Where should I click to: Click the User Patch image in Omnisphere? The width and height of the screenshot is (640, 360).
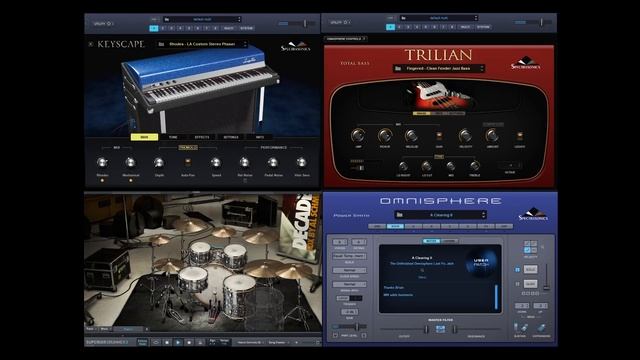(x=482, y=262)
